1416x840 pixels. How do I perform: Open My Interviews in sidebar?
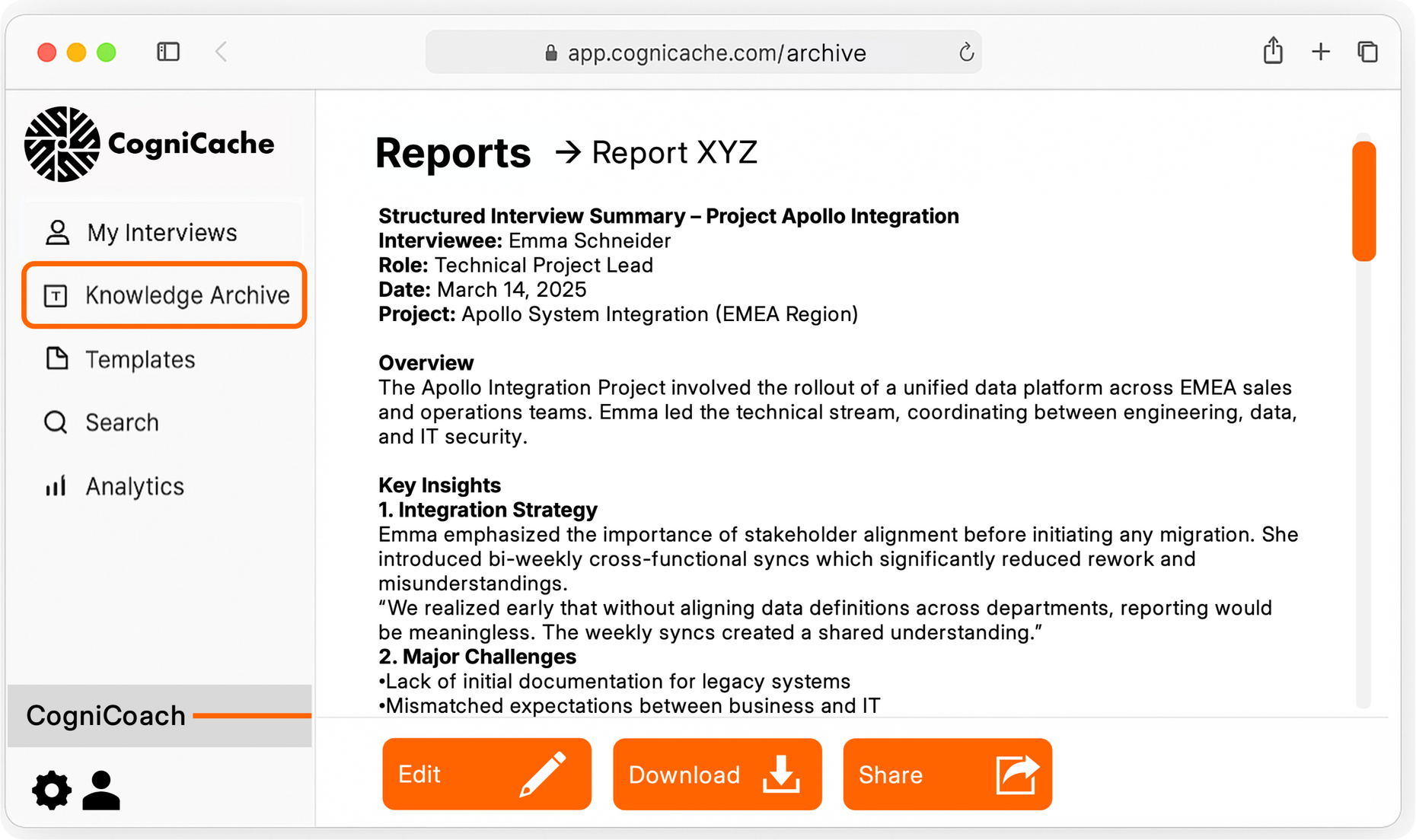(x=162, y=233)
